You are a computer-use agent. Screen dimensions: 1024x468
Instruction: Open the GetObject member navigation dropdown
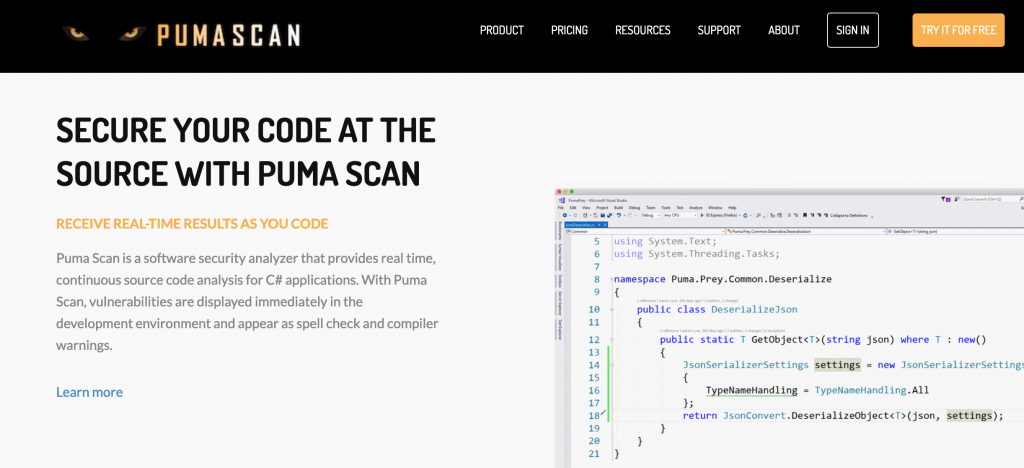click(x=955, y=232)
